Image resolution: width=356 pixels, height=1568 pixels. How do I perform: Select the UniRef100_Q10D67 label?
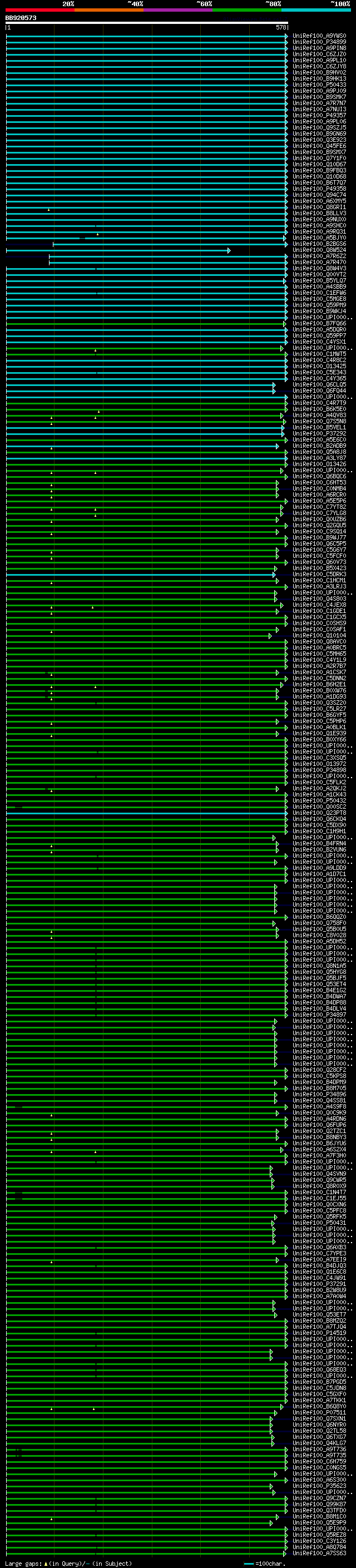click(319, 164)
